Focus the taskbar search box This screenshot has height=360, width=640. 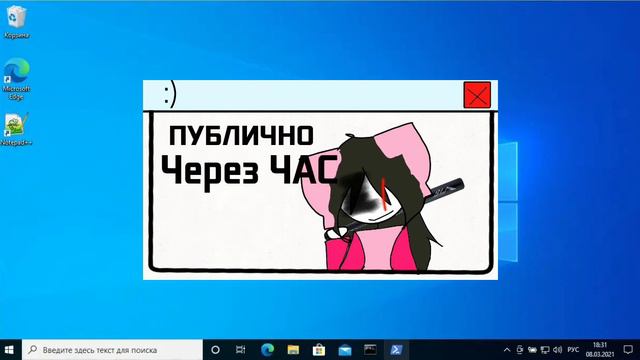click(112, 350)
